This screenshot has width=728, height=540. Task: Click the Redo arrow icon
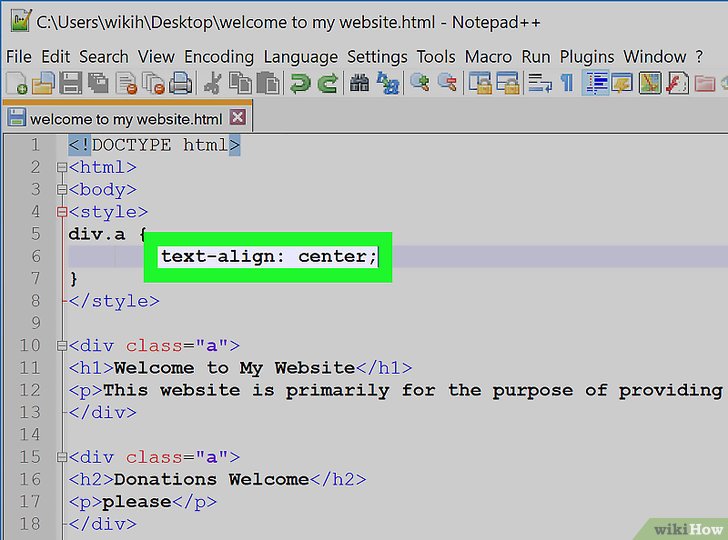[328, 84]
